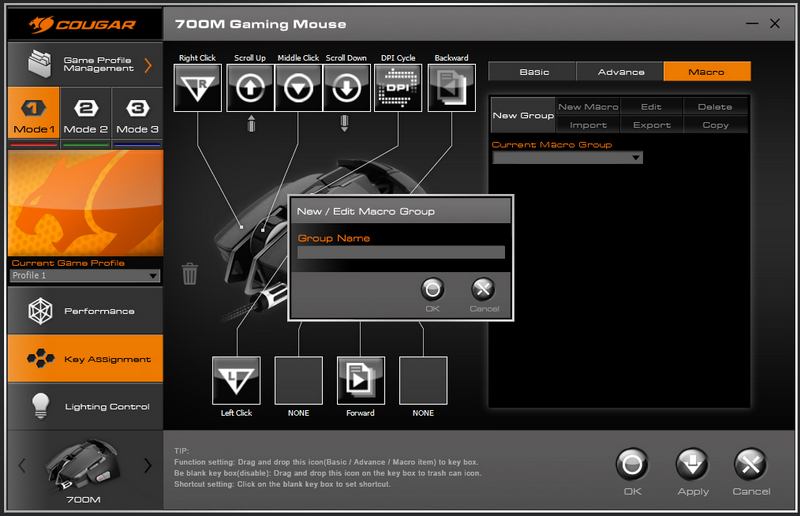Cancel the New / Edit Macro Group dialog
Screen dimensions: 800x516
(x=483, y=290)
